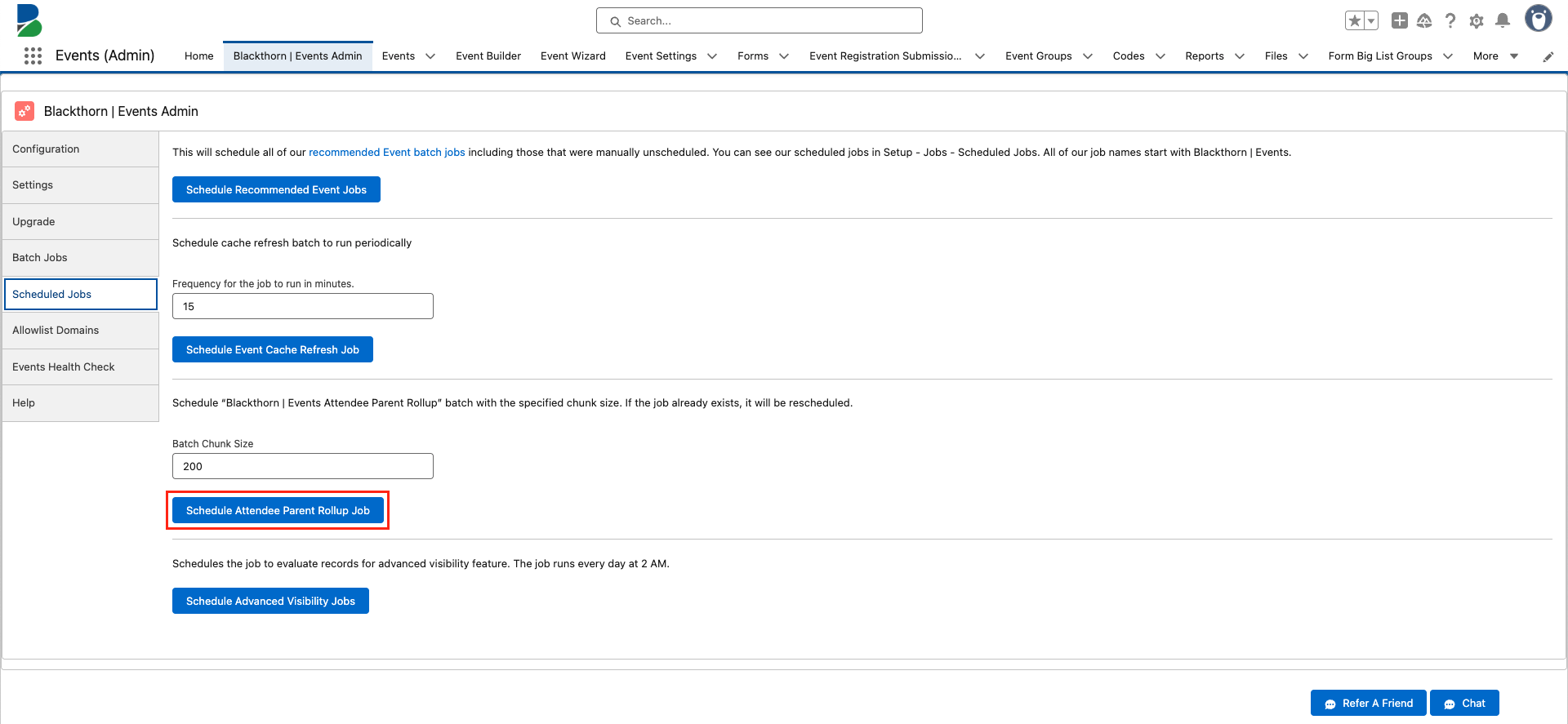The width and height of the screenshot is (1568, 724).
Task: Click the Blackthorn Events Admin page icon
Action: pyautogui.click(x=24, y=111)
